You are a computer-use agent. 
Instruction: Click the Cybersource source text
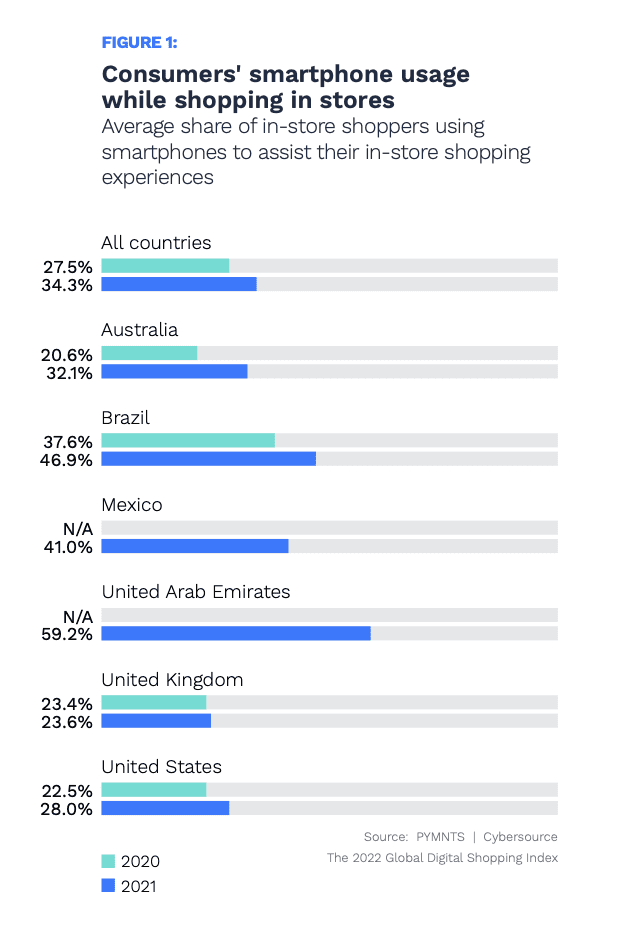click(521, 836)
